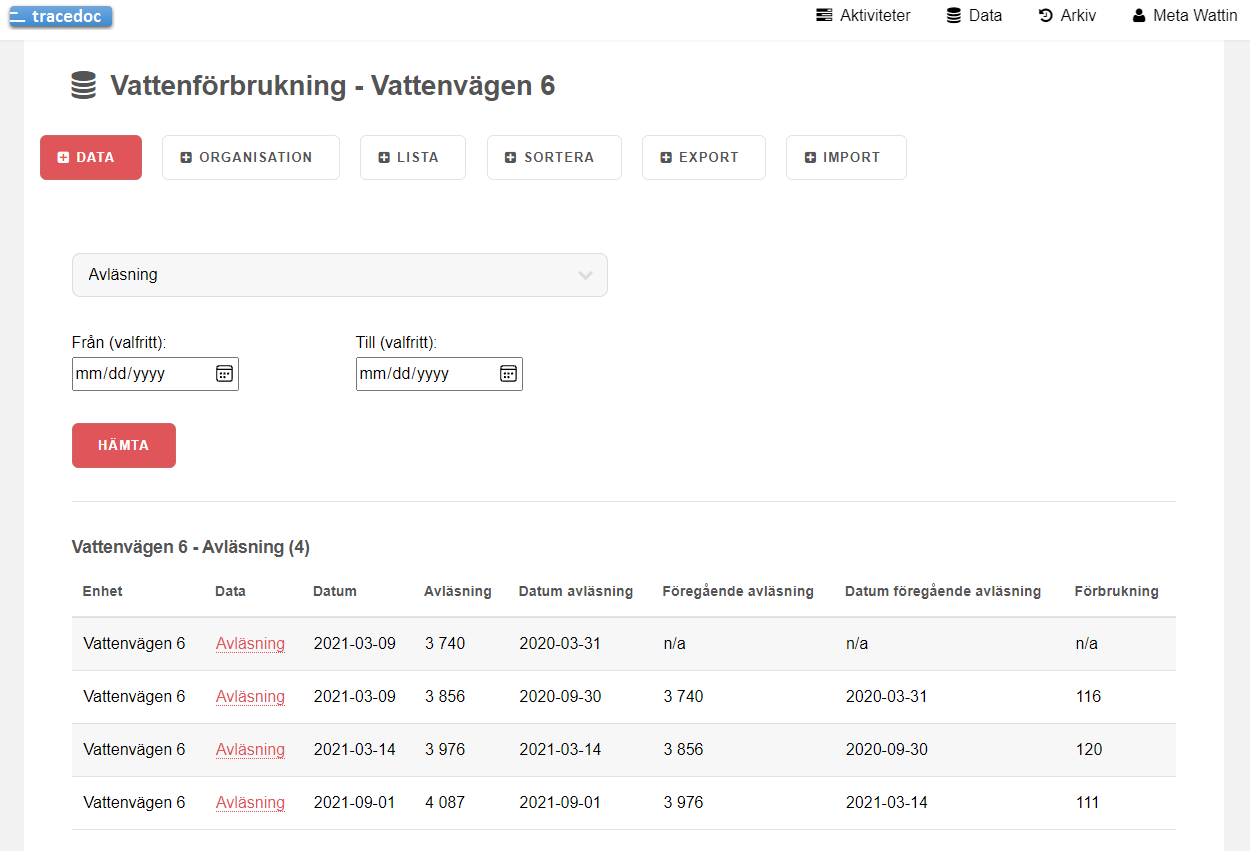1250x851 pixels.
Task: Expand the SORTERA options
Action: point(554,158)
